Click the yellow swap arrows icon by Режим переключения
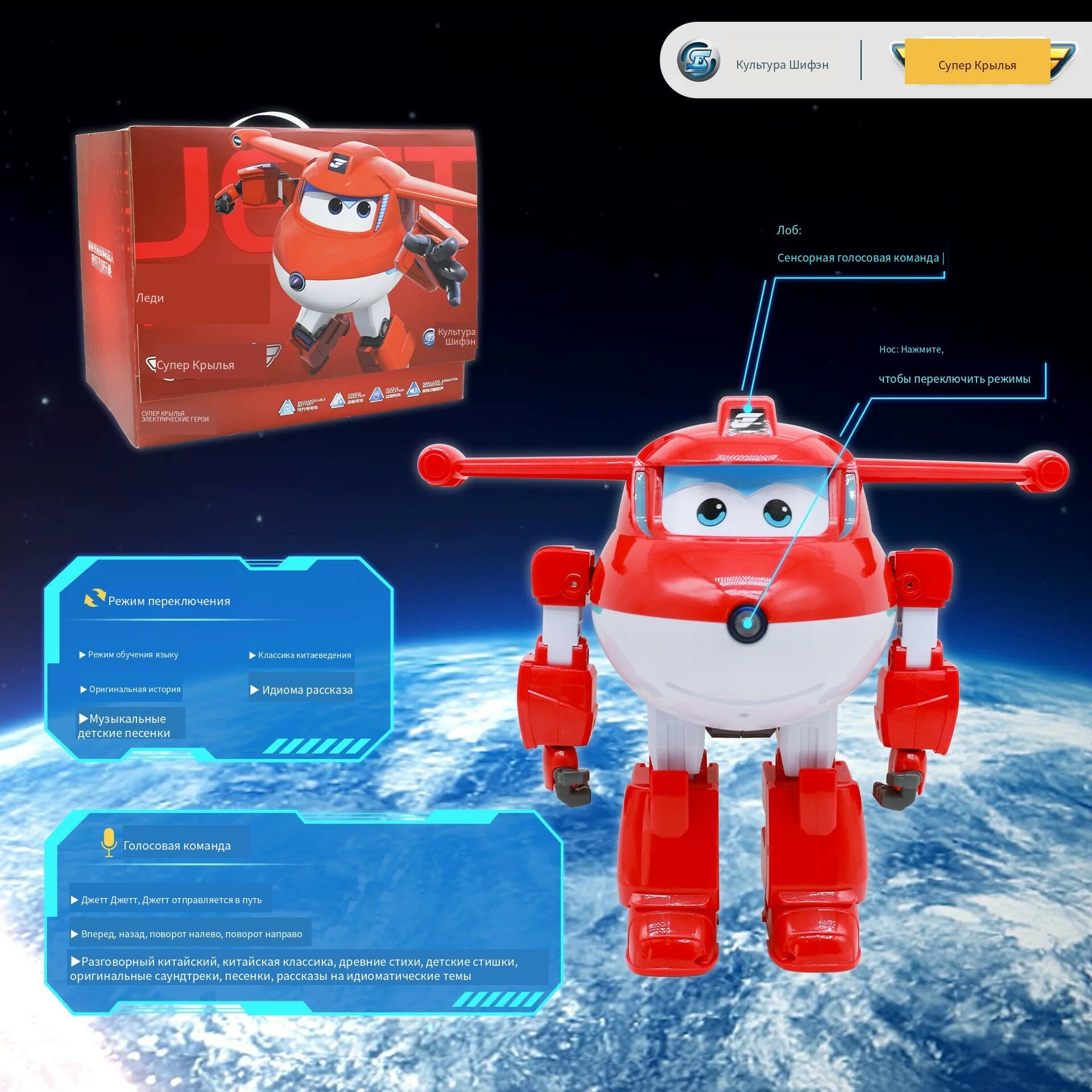 pos(94,598)
